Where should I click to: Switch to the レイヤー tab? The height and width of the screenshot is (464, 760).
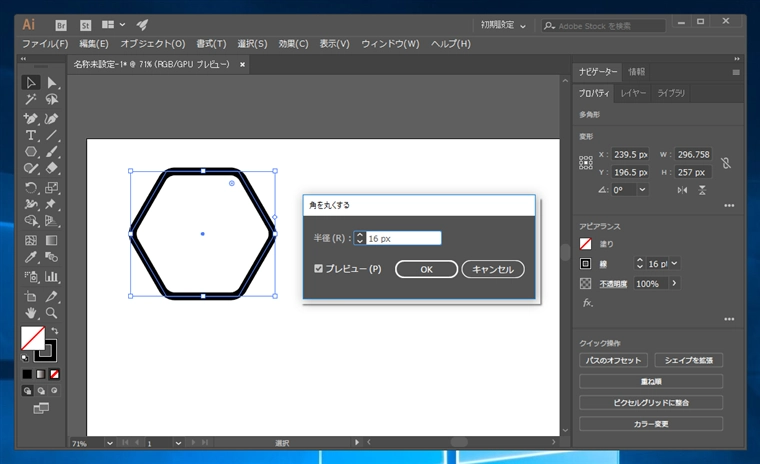[633, 93]
